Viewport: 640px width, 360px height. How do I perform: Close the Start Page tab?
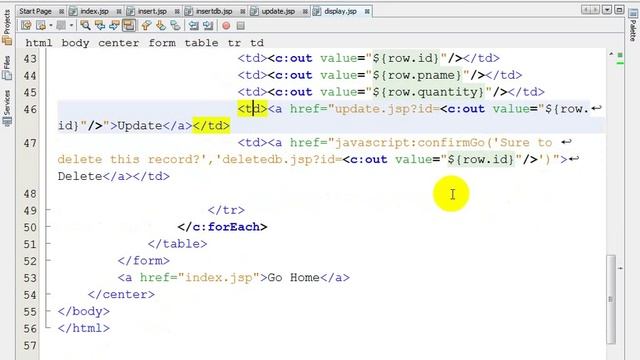point(61,11)
